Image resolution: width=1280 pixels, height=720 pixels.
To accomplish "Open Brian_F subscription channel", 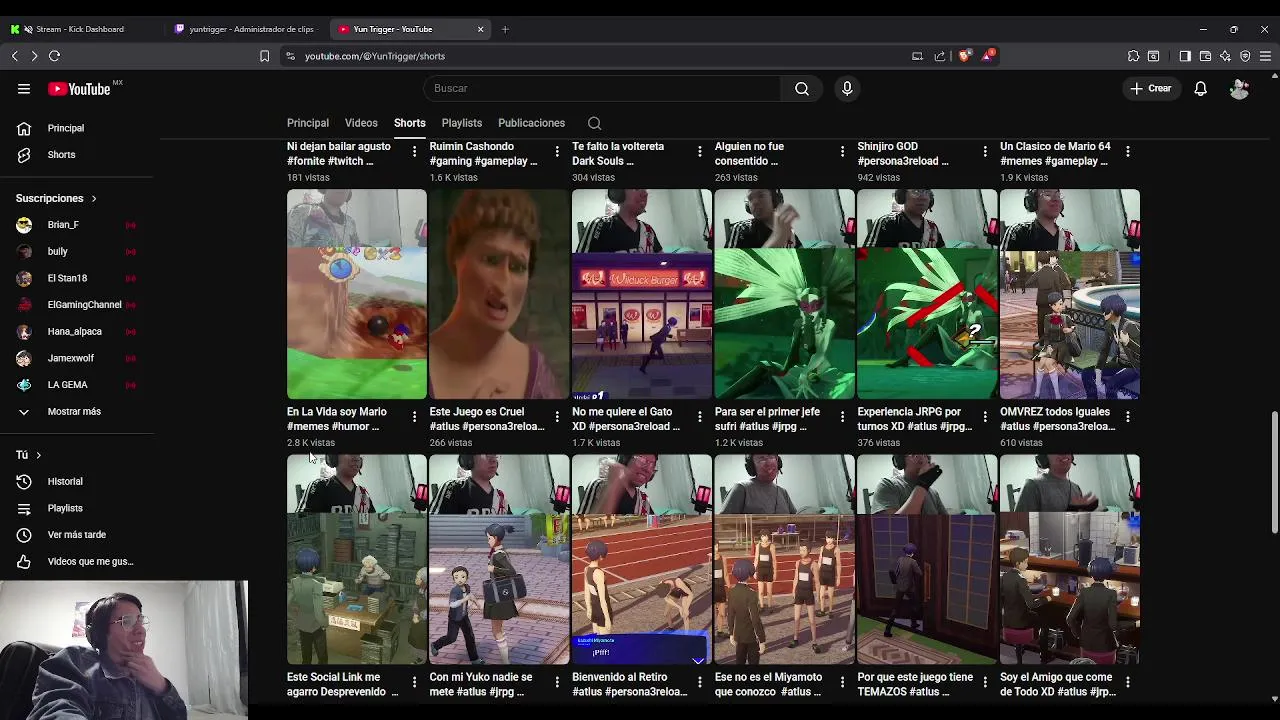I will tap(76, 225).
